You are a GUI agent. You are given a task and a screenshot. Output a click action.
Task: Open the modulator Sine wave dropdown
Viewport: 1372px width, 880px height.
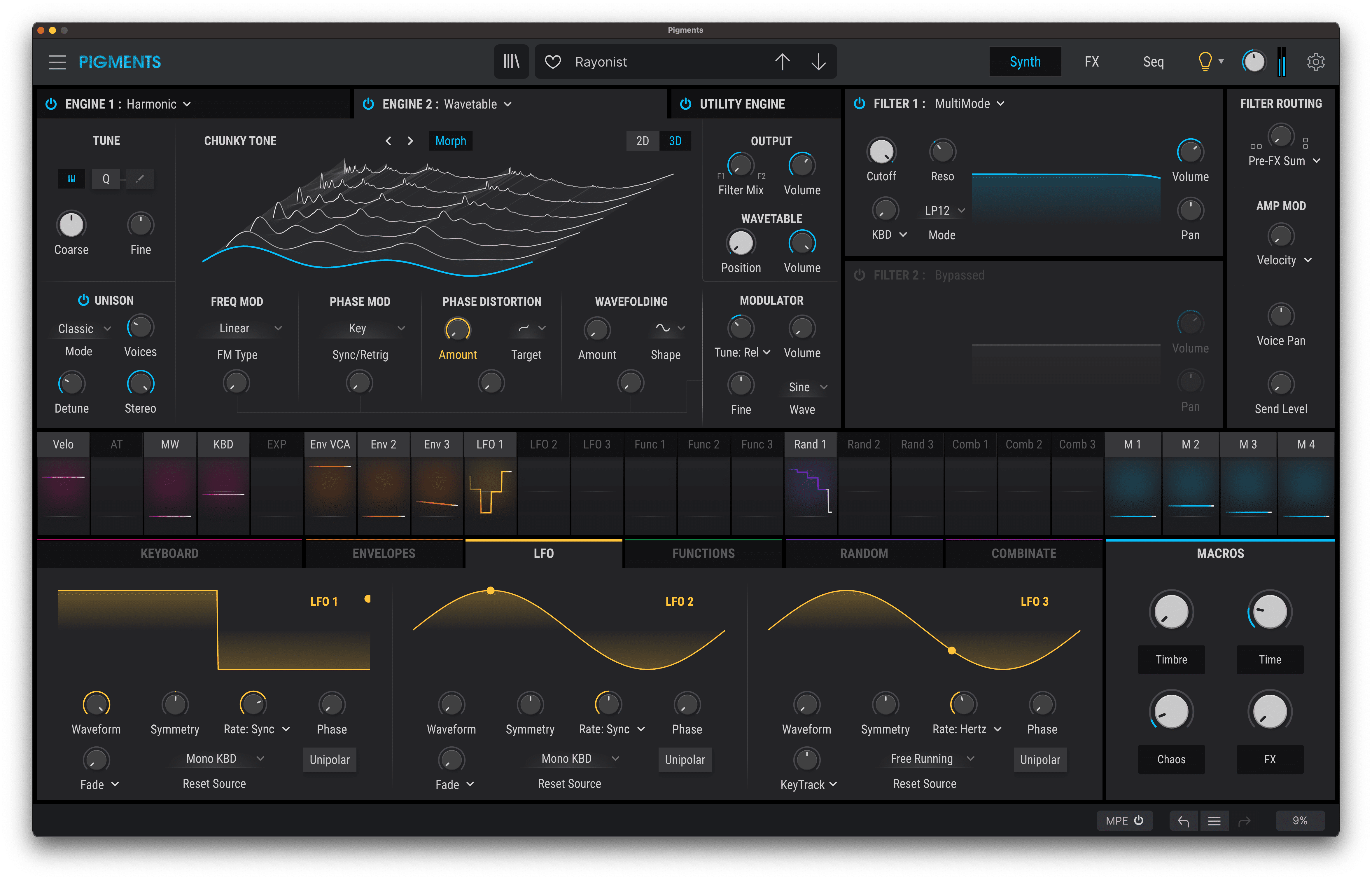point(807,387)
